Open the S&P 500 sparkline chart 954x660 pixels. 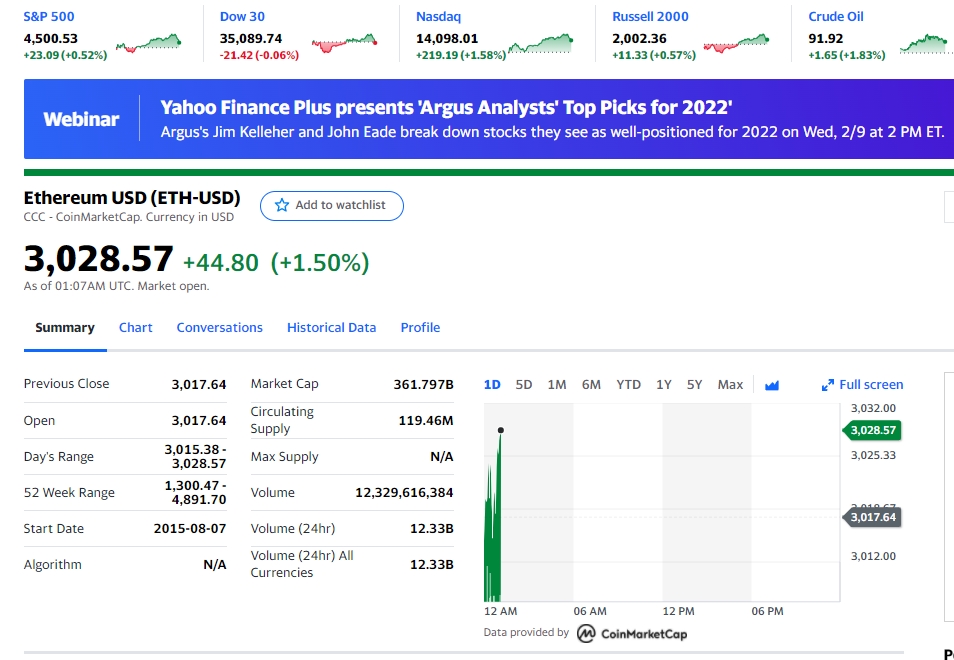tap(148, 44)
